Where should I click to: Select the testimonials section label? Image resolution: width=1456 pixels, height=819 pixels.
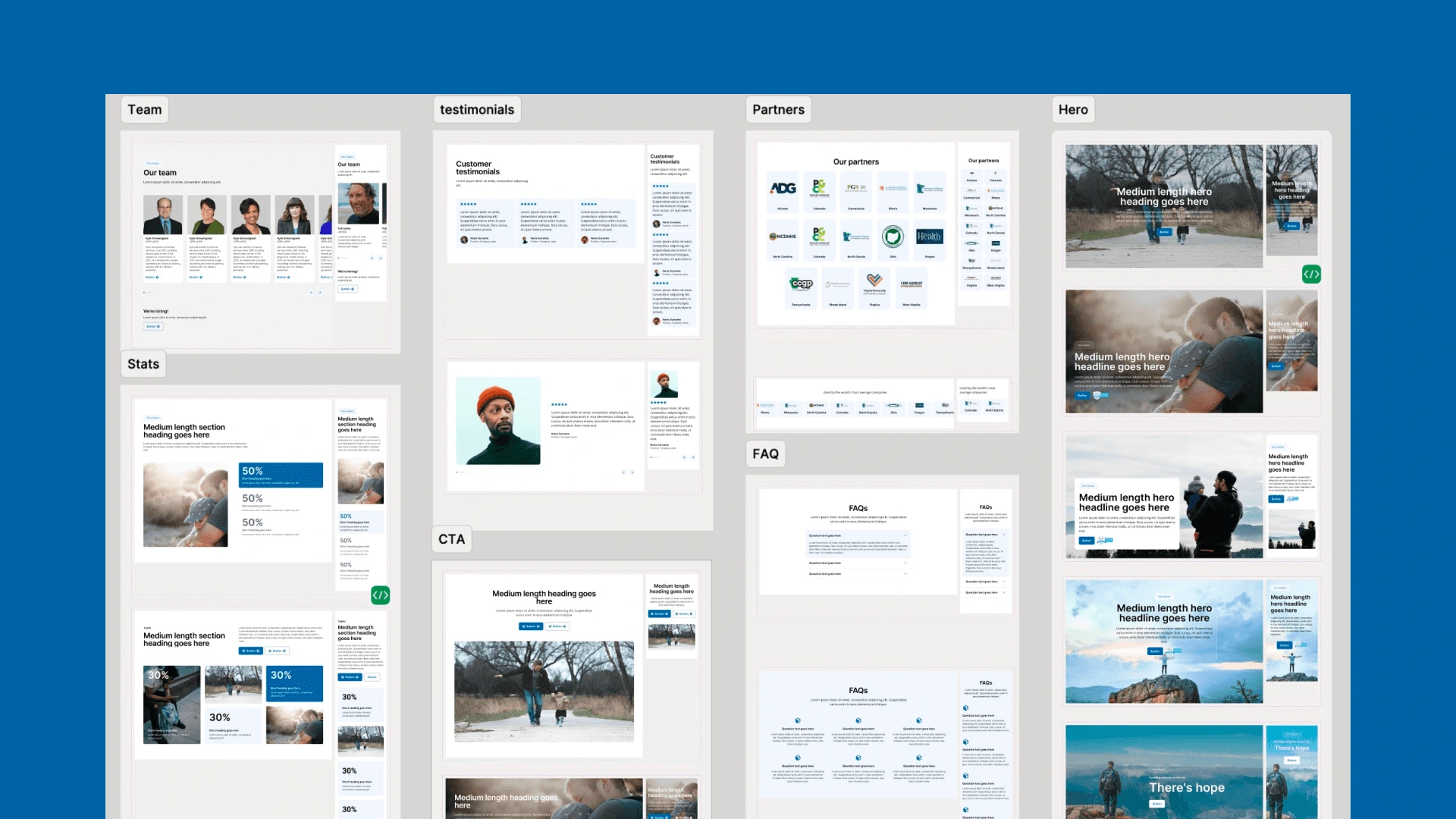[476, 109]
